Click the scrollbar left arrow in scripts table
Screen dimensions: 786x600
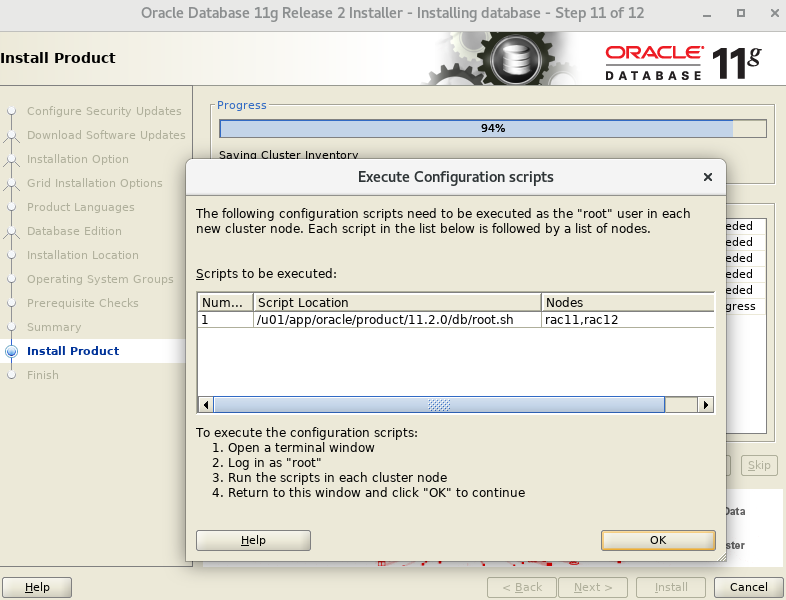tap(206, 405)
